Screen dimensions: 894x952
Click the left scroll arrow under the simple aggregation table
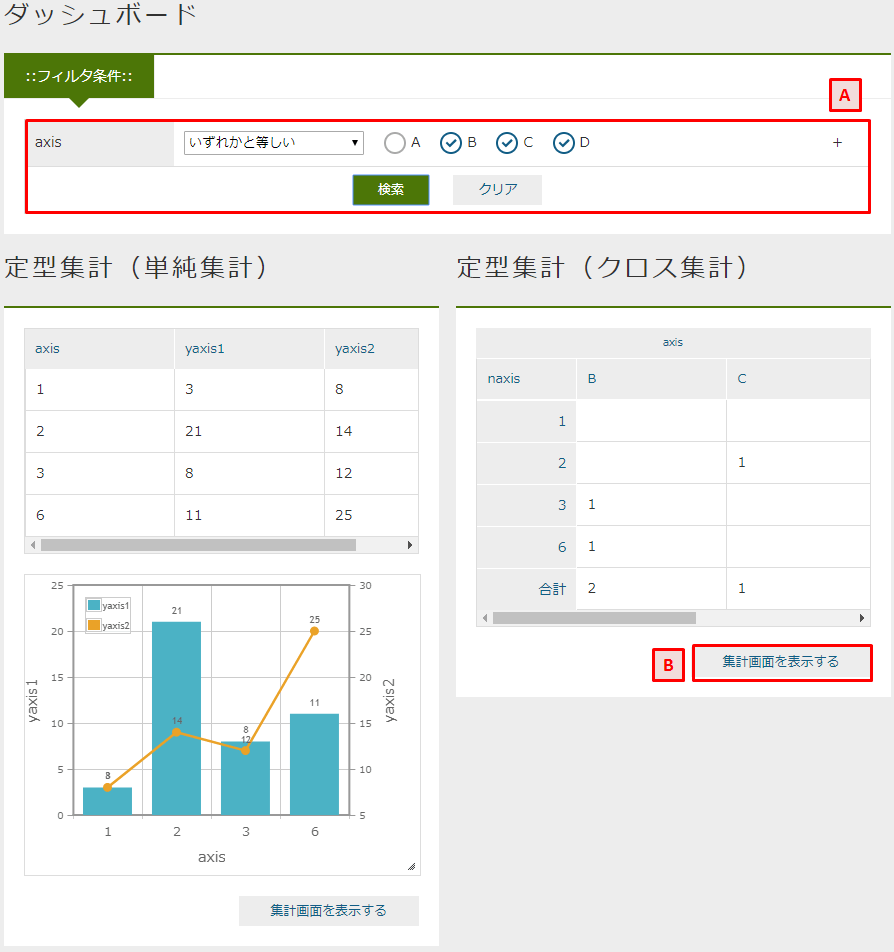[32, 545]
